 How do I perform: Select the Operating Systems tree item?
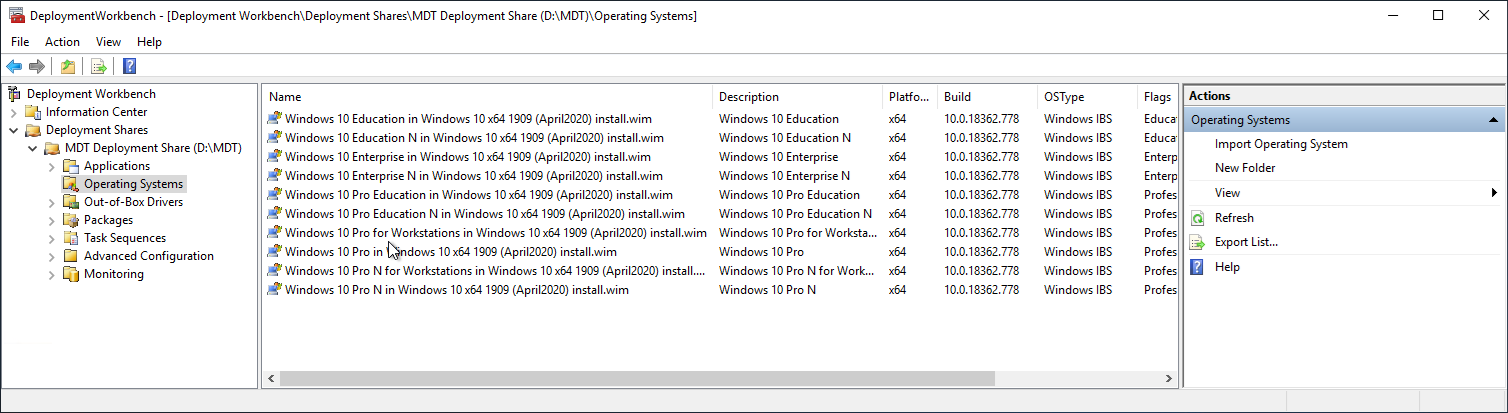click(x=133, y=184)
